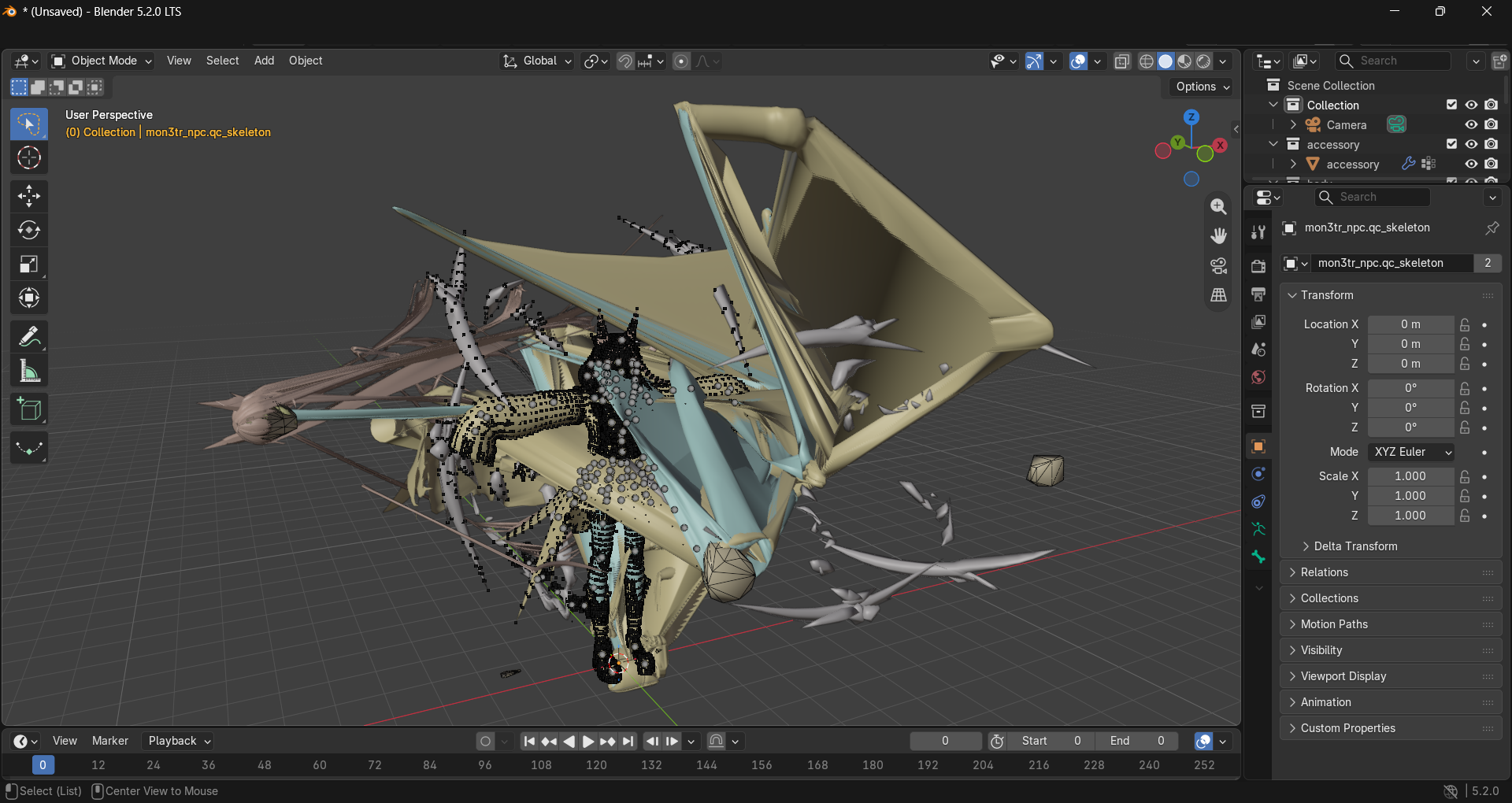Activate the Move tool
The height and width of the screenshot is (803, 1512).
[29, 196]
